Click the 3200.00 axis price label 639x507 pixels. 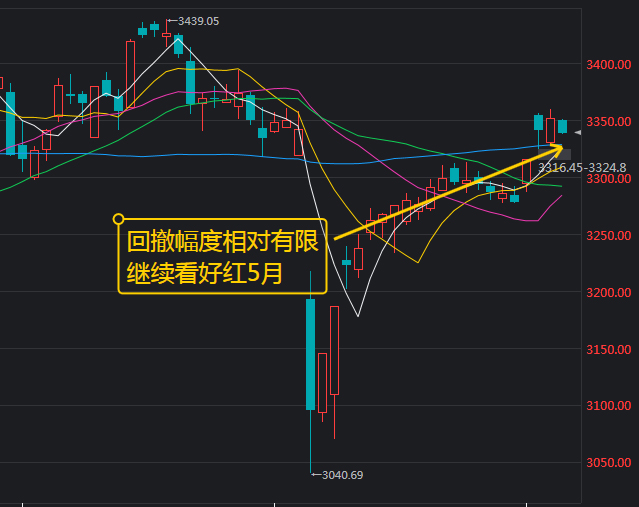tap(608, 292)
